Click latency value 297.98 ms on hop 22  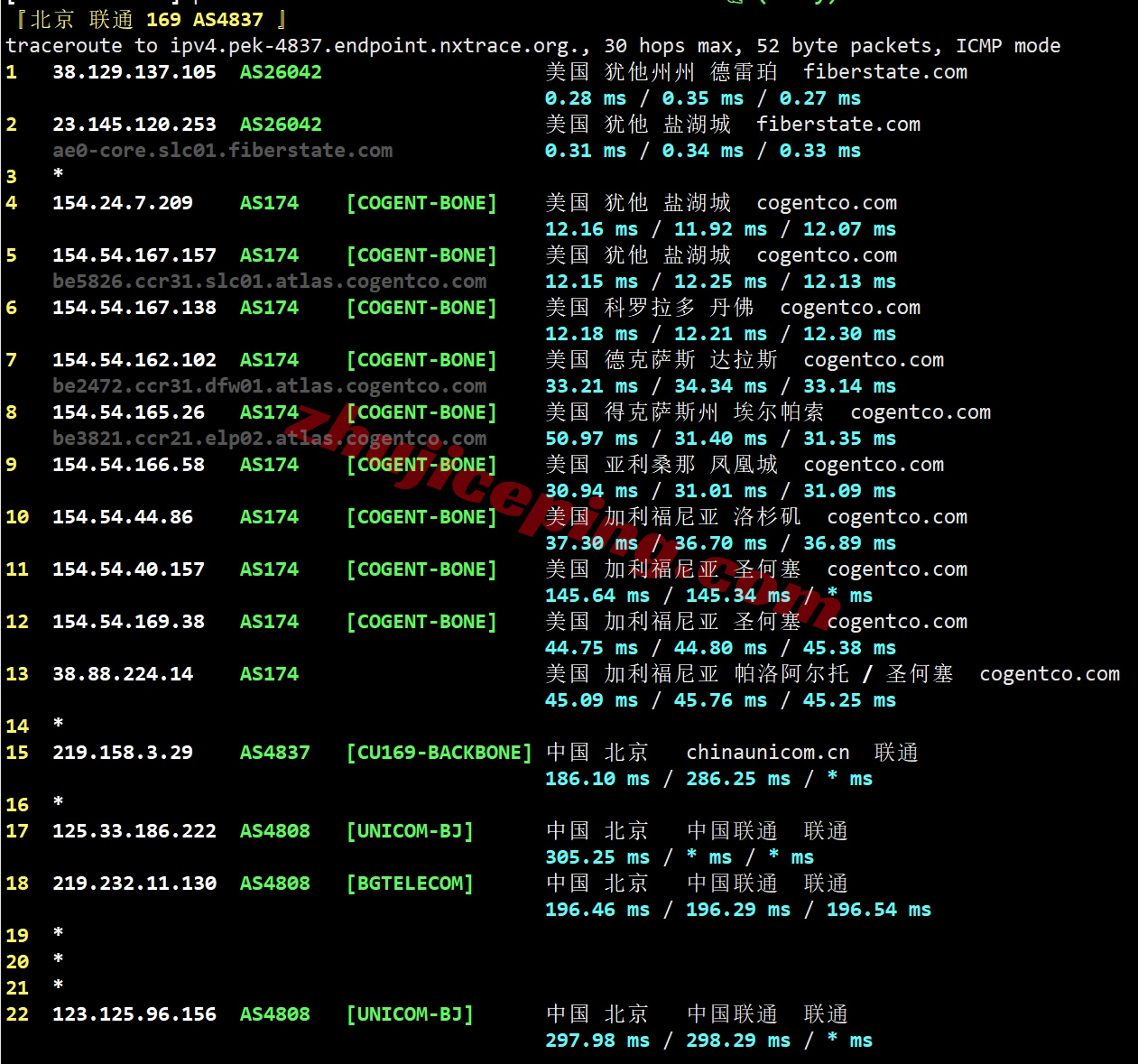tap(597, 1041)
